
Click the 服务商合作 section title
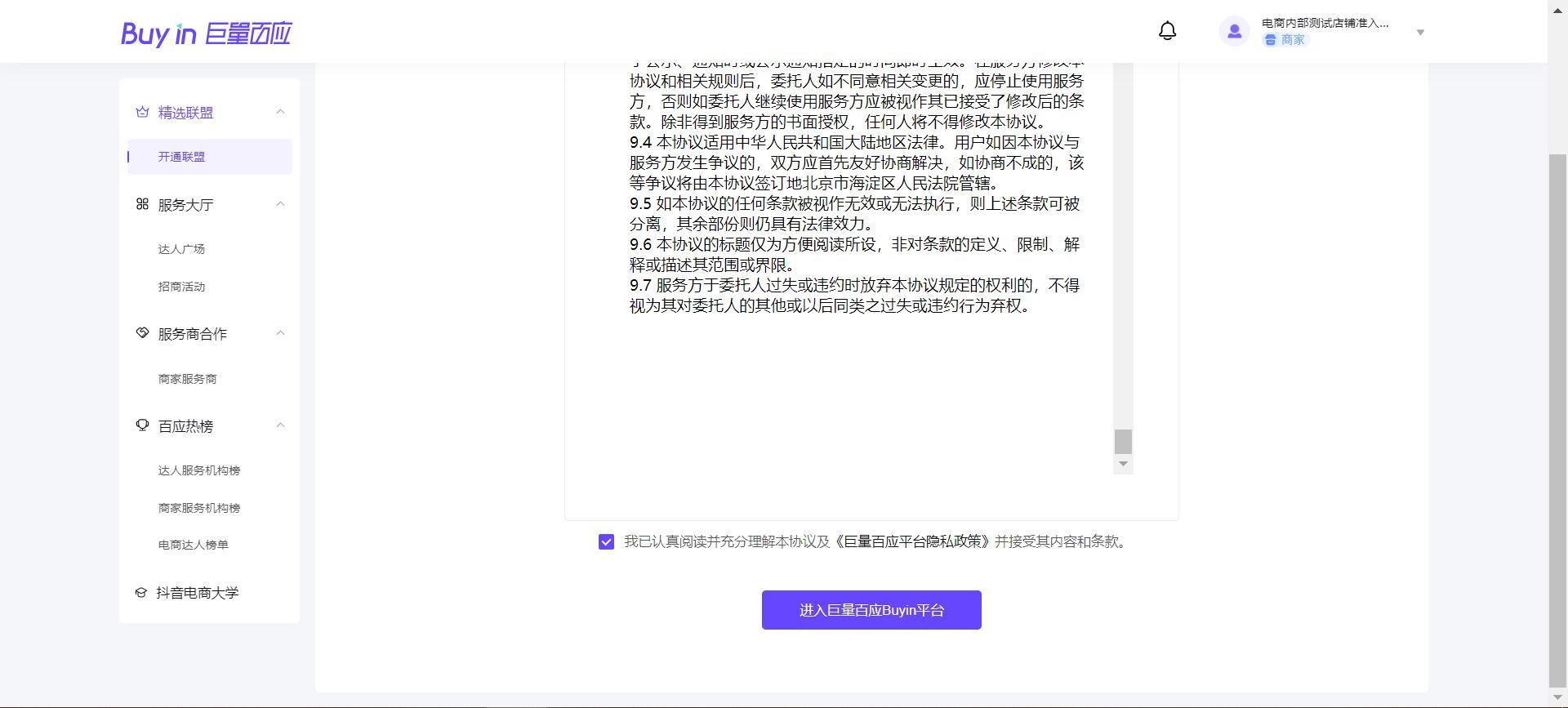click(193, 334)
